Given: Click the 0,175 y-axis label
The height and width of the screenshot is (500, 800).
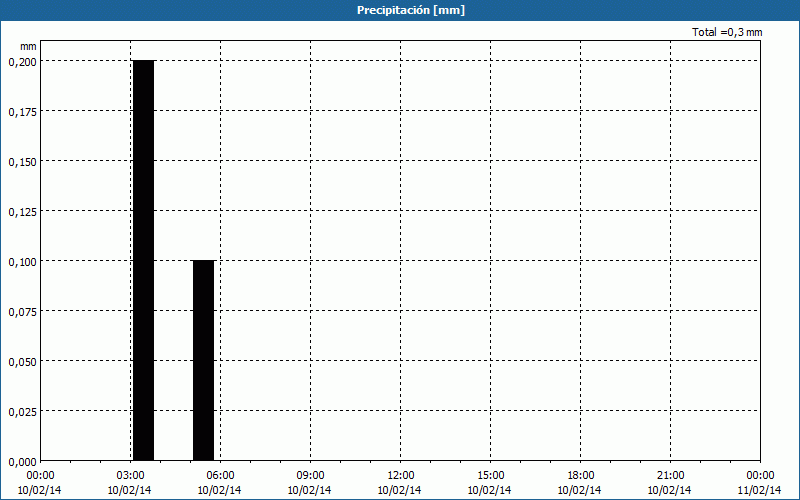Looking at the screenshot, I should click(23, 112).
